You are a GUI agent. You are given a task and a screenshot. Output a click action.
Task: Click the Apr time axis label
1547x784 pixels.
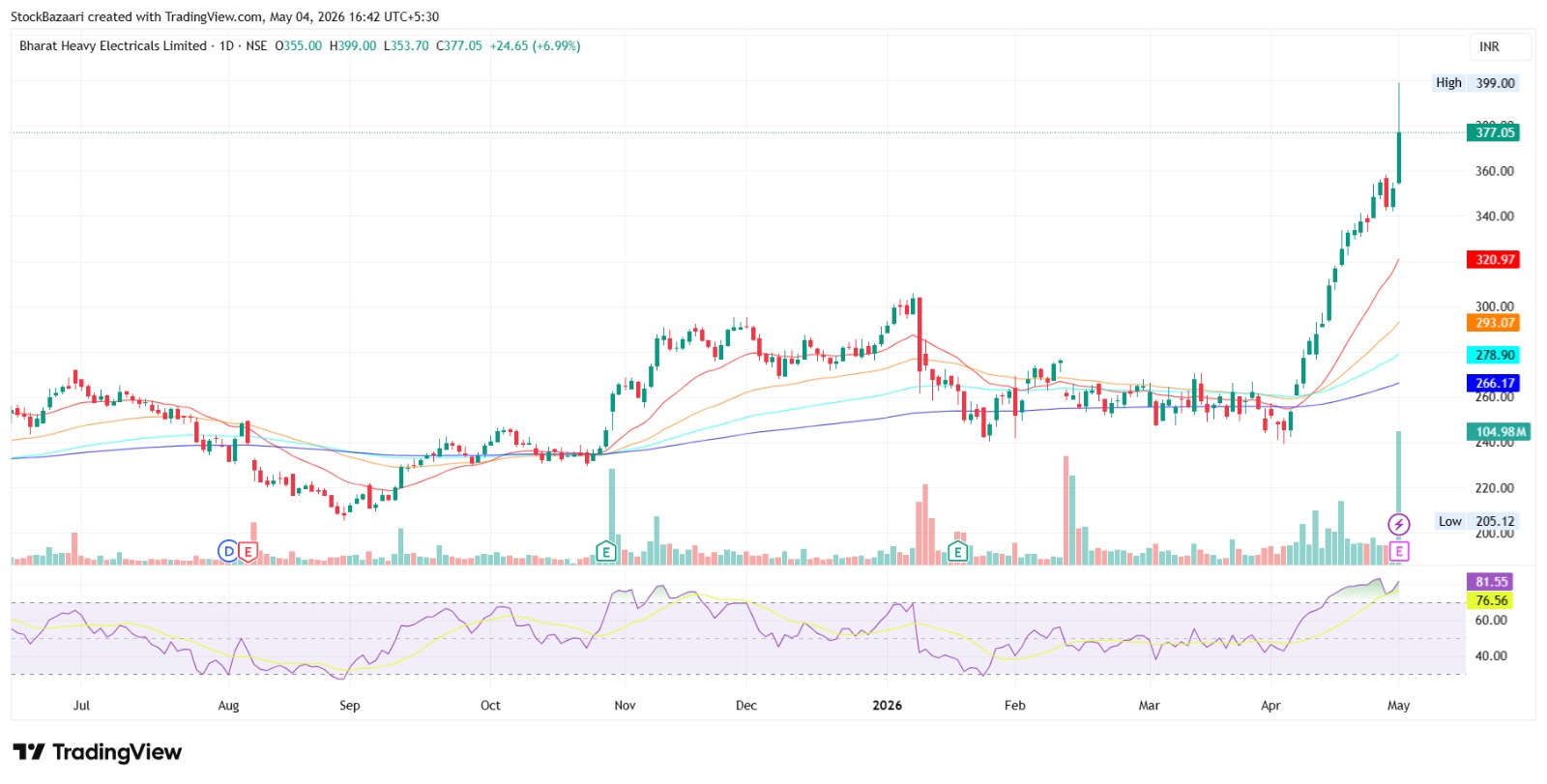pyautogui.click(x=1270, y=706)
